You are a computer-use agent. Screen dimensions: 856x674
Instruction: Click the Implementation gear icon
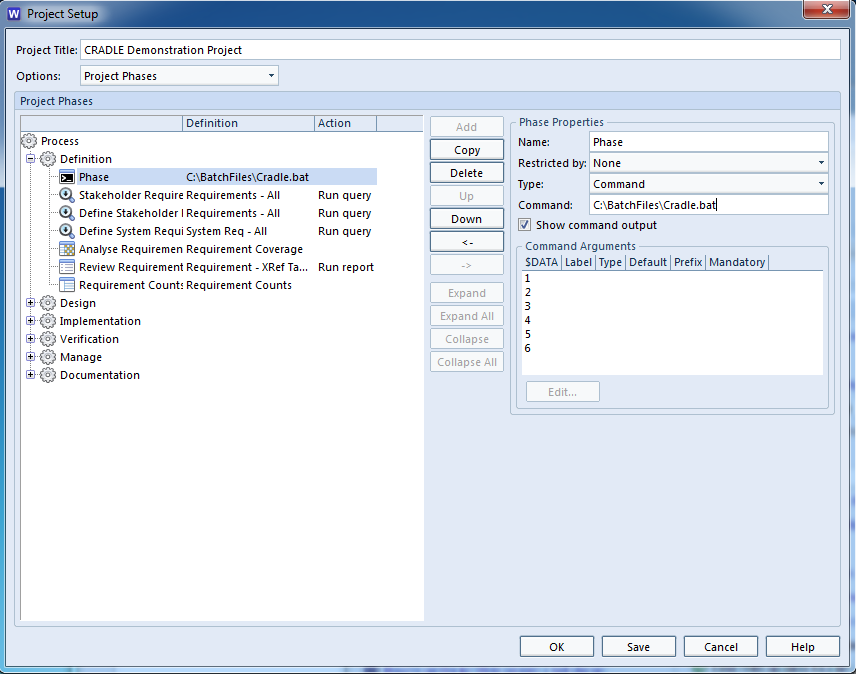pos(48,321)
